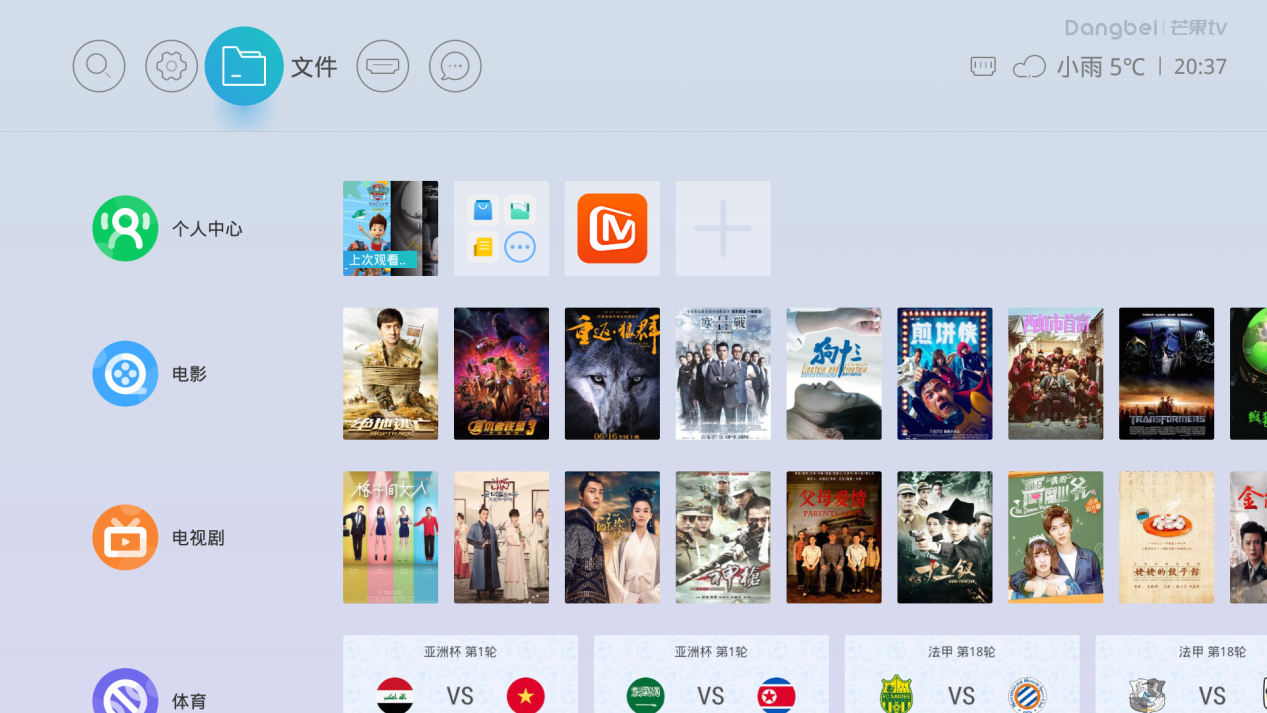Select the 体育 category label
This screenshot has height=713, width=1267.
pyautogui.click(x=189, y=701)
